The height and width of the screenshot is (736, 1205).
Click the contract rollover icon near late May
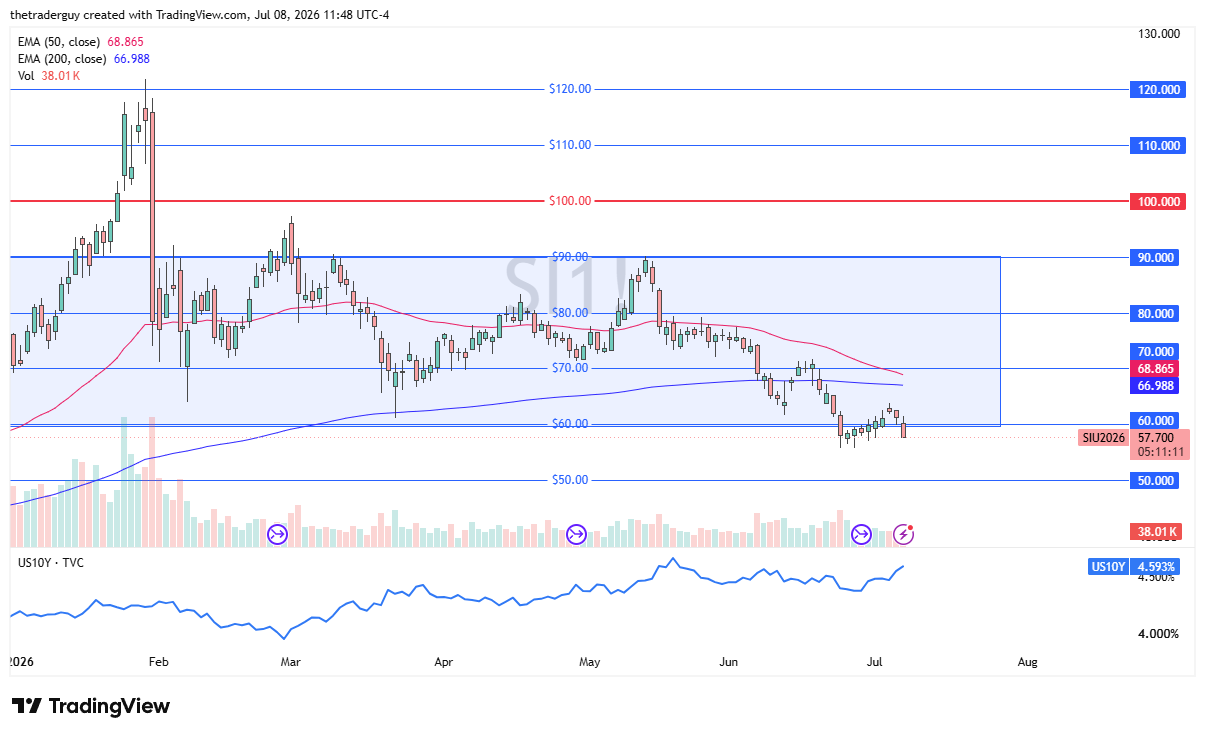(576, 535)
